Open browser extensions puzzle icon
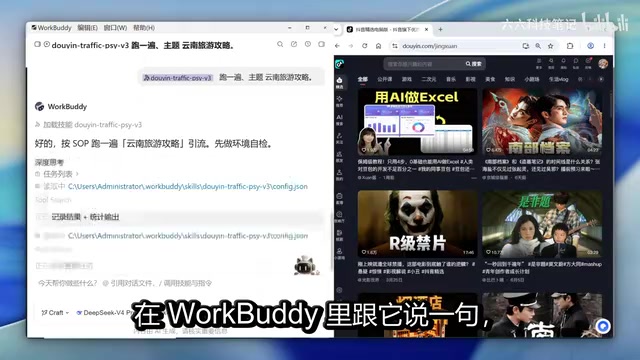 (x=570, y=46)
